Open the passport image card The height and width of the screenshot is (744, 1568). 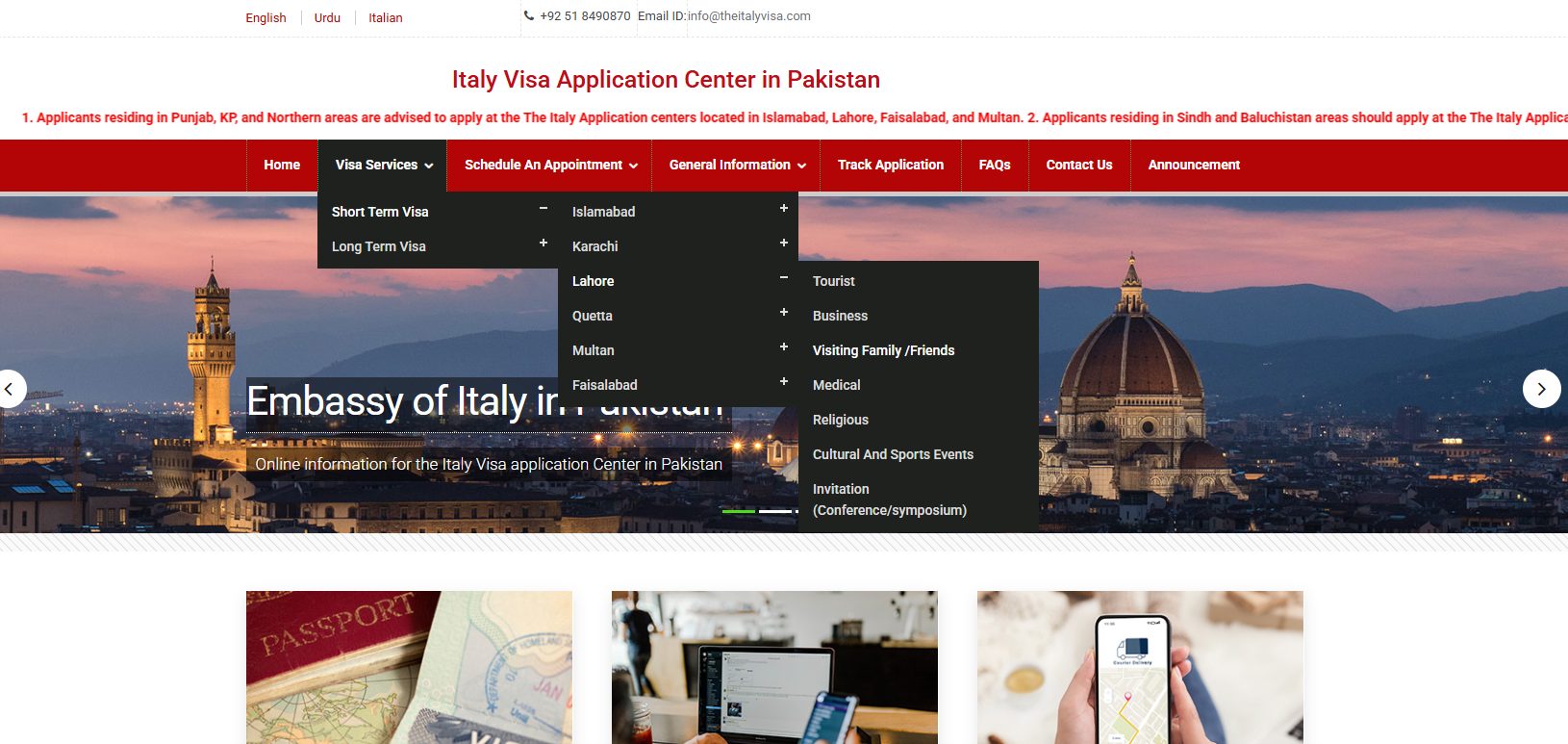pyautogui.click(x=409, y=667)
